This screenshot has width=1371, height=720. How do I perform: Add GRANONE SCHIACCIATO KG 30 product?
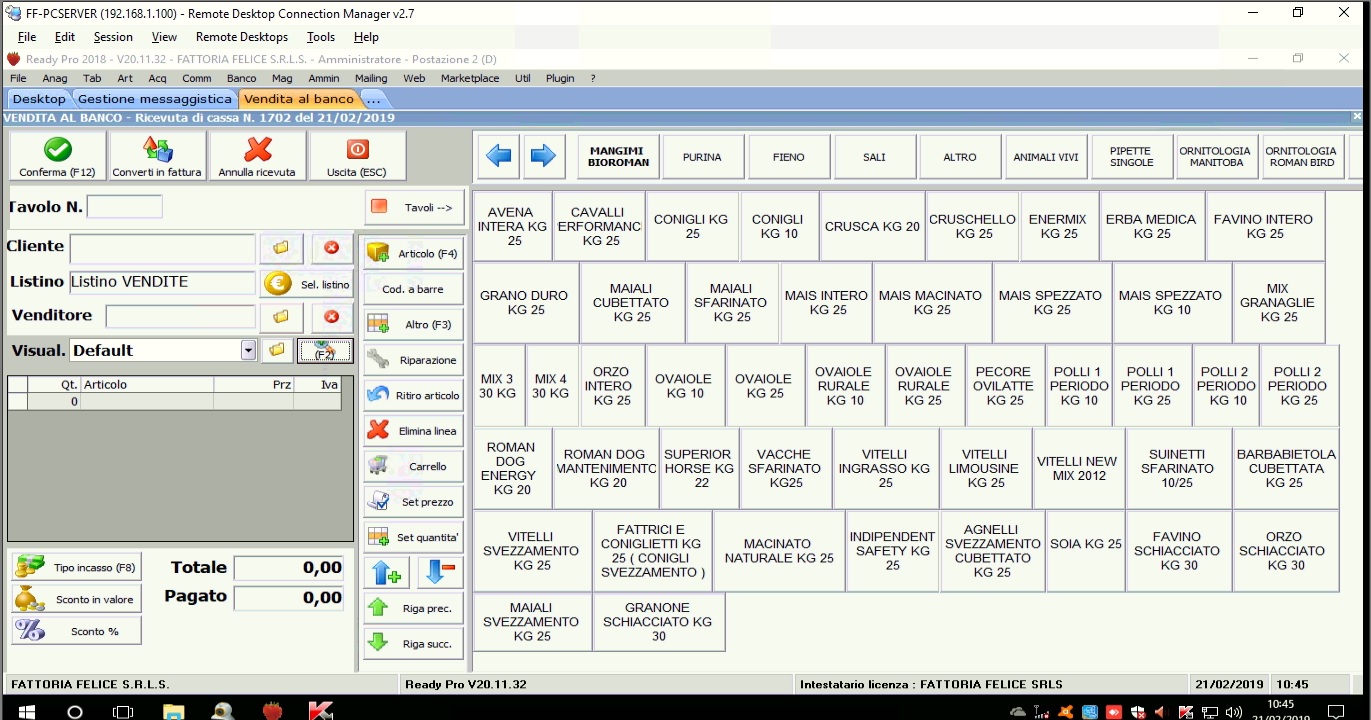tap(658, 621)
